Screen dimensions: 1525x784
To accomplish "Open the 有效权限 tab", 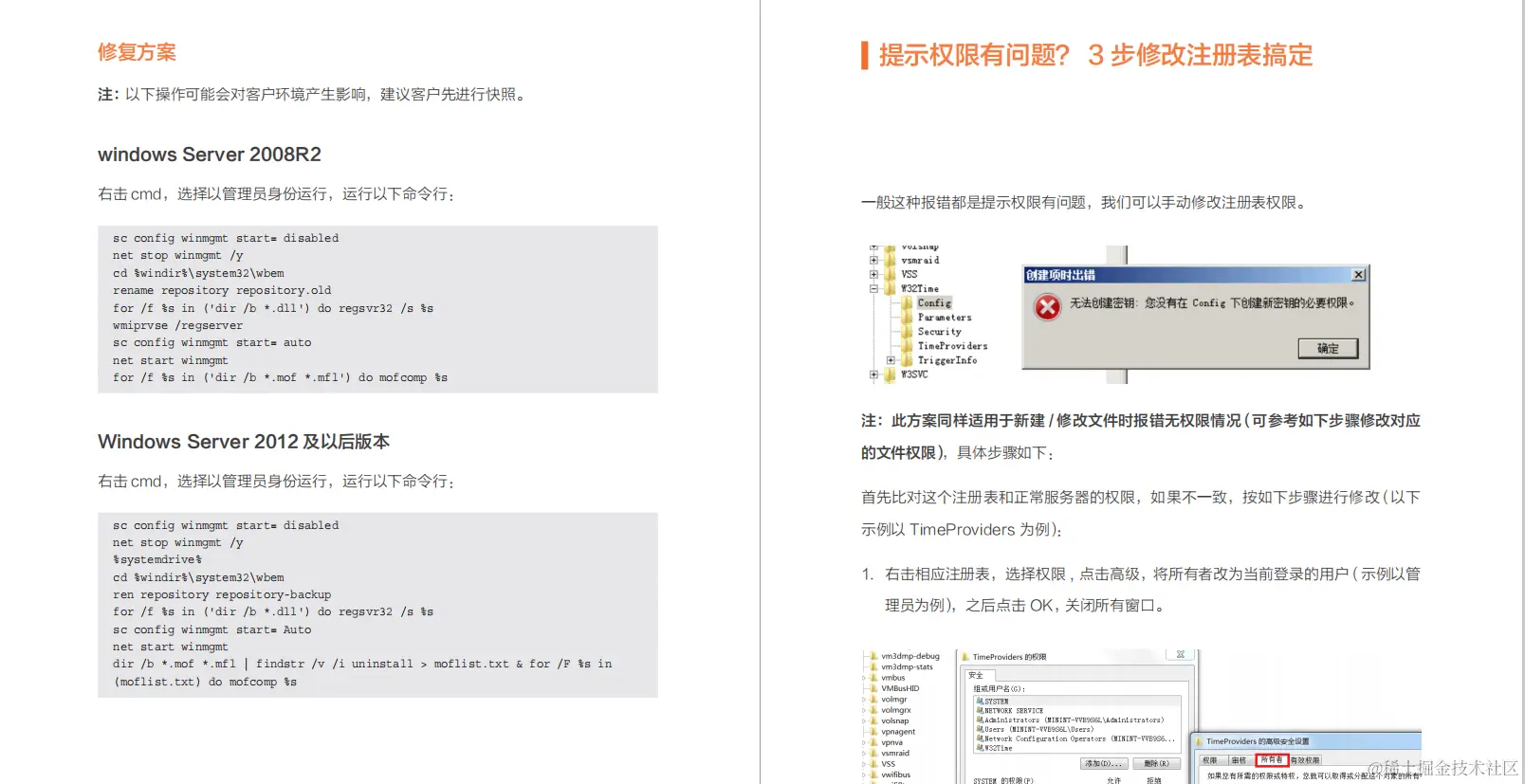I will [x=1305, y=760].
